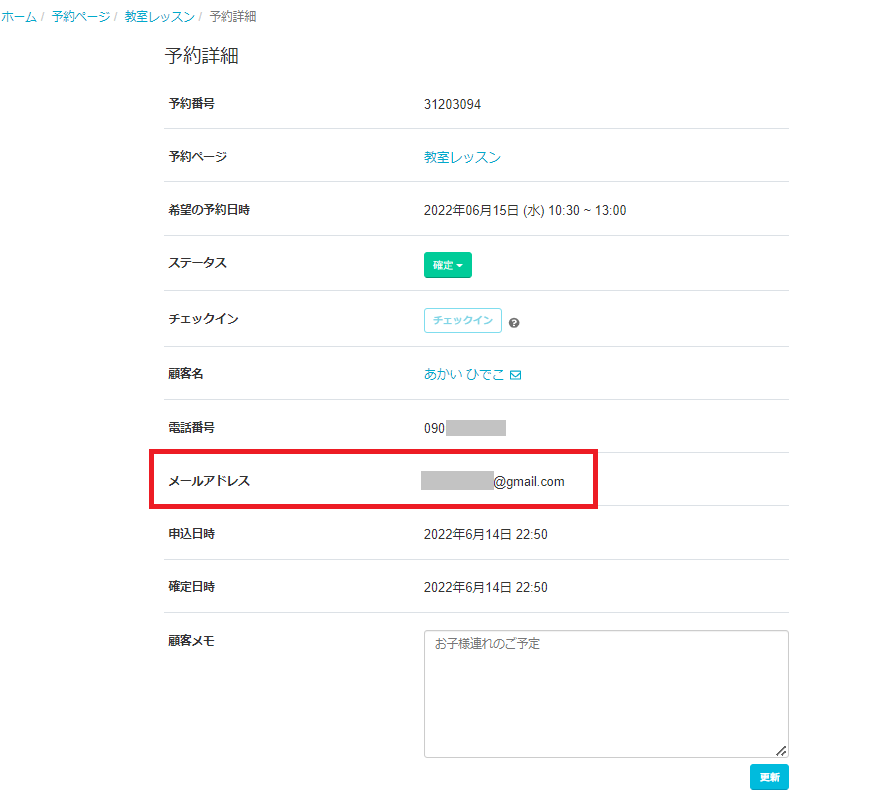The height and width of the screenshot is (798, 876).
Task: Click the 確定日時 timestamp value
Action: pos(485,587)
